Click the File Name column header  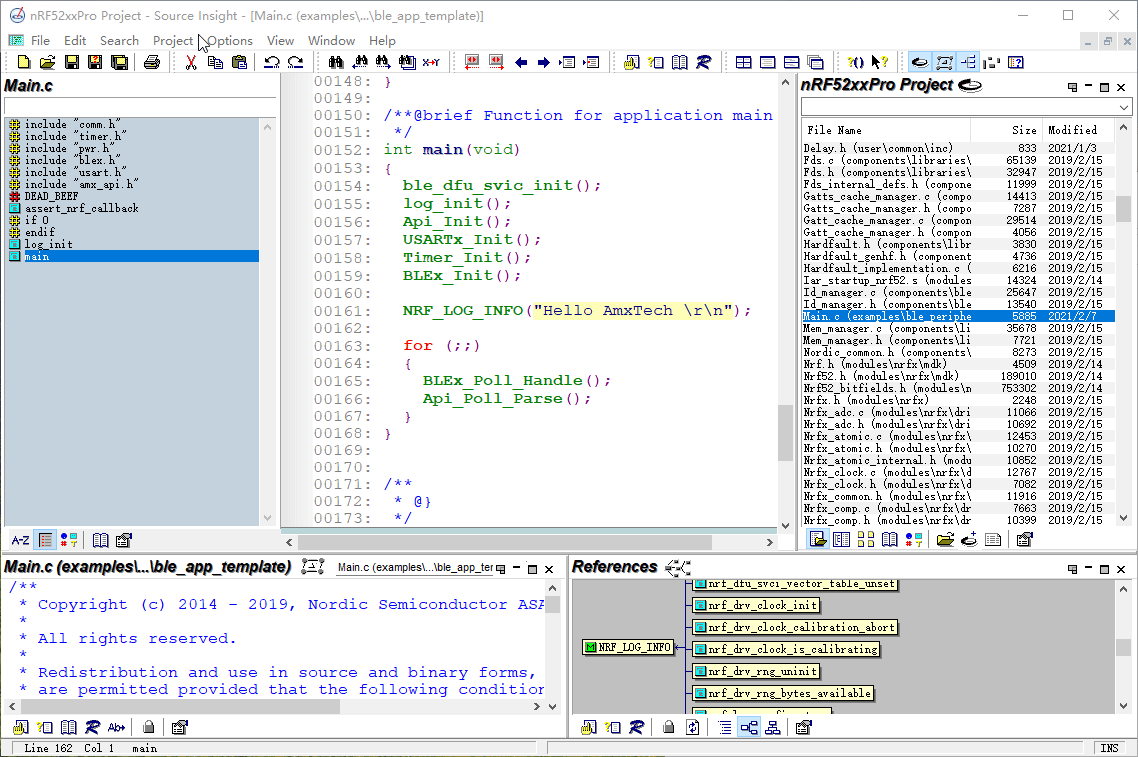(x=885, y=130)
